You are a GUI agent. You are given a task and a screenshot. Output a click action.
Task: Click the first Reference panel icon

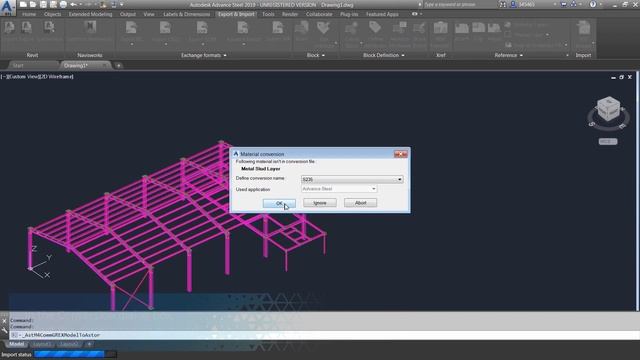pos(462,27)
